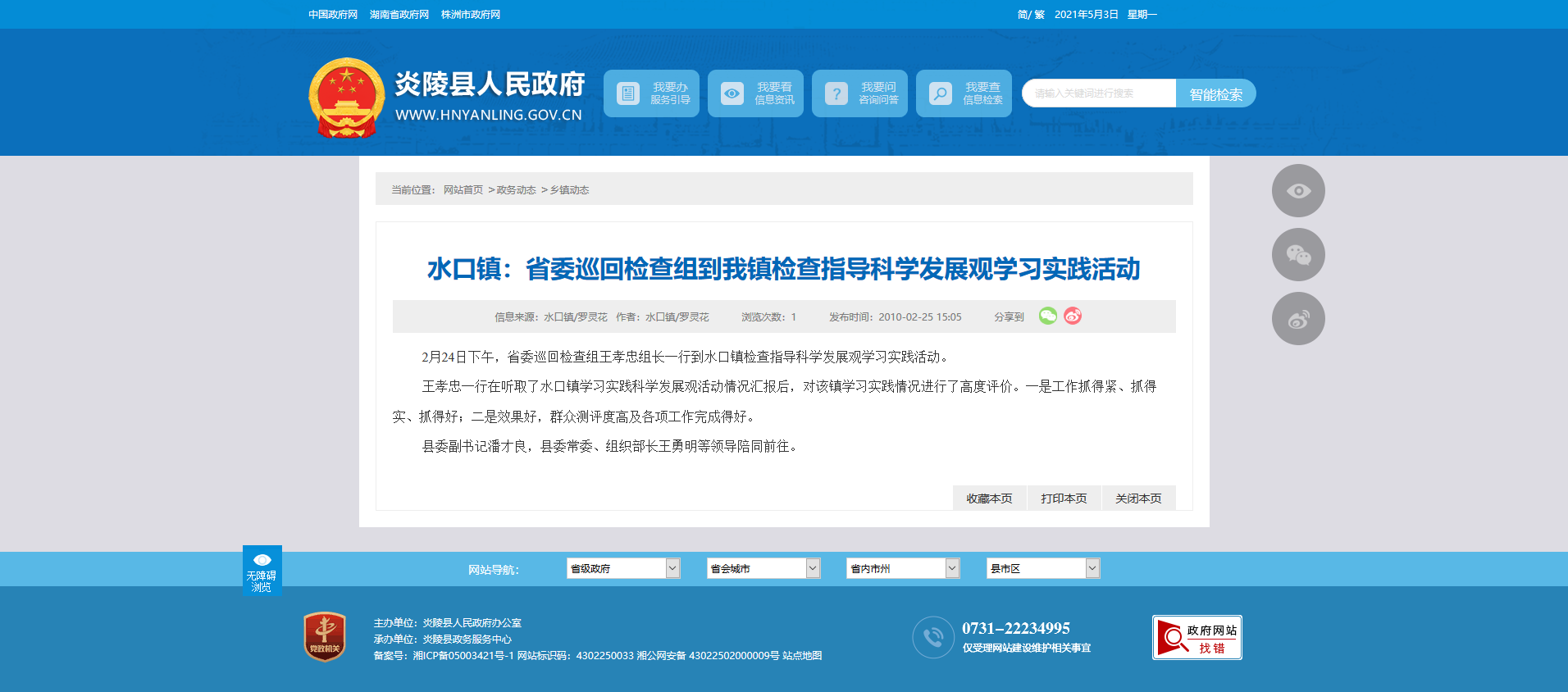Click the 党政机关 badge icon
This screenshot has width=1568, height=692.
tap(325, 637)
